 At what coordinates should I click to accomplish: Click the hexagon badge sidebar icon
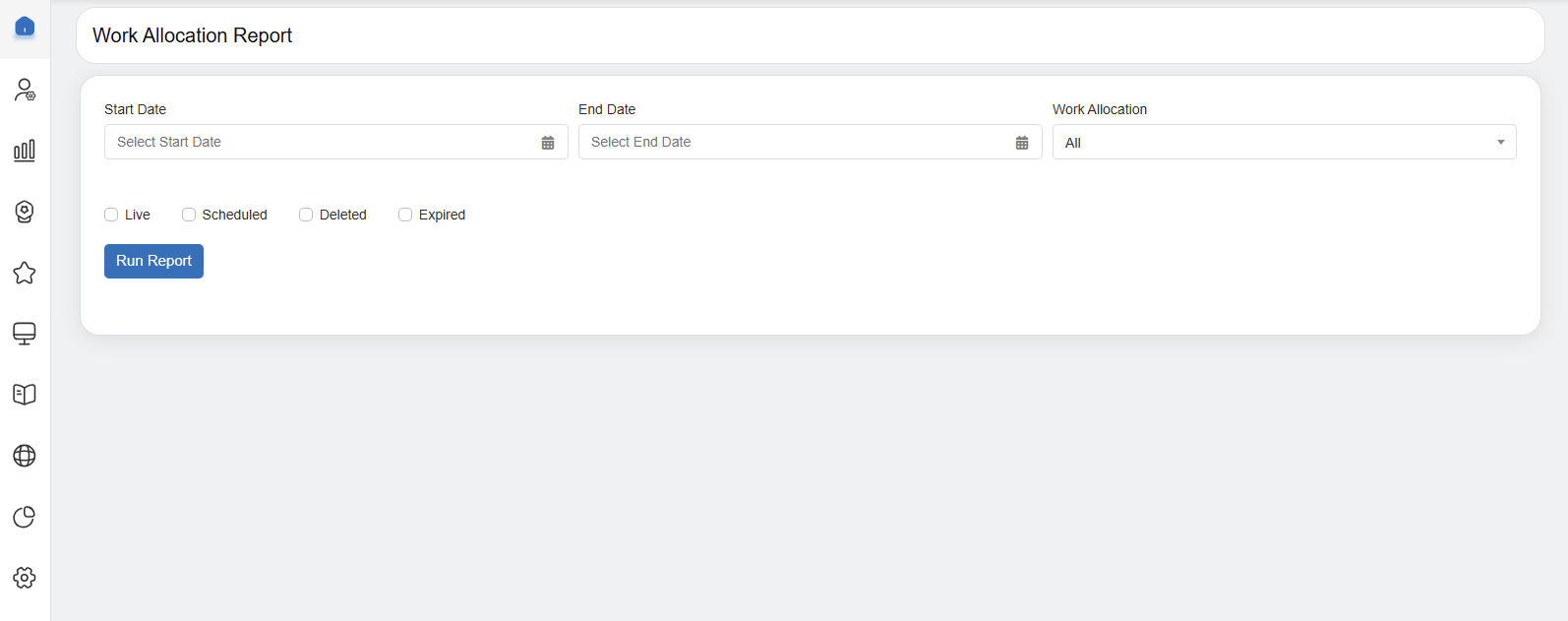[25, 212]
